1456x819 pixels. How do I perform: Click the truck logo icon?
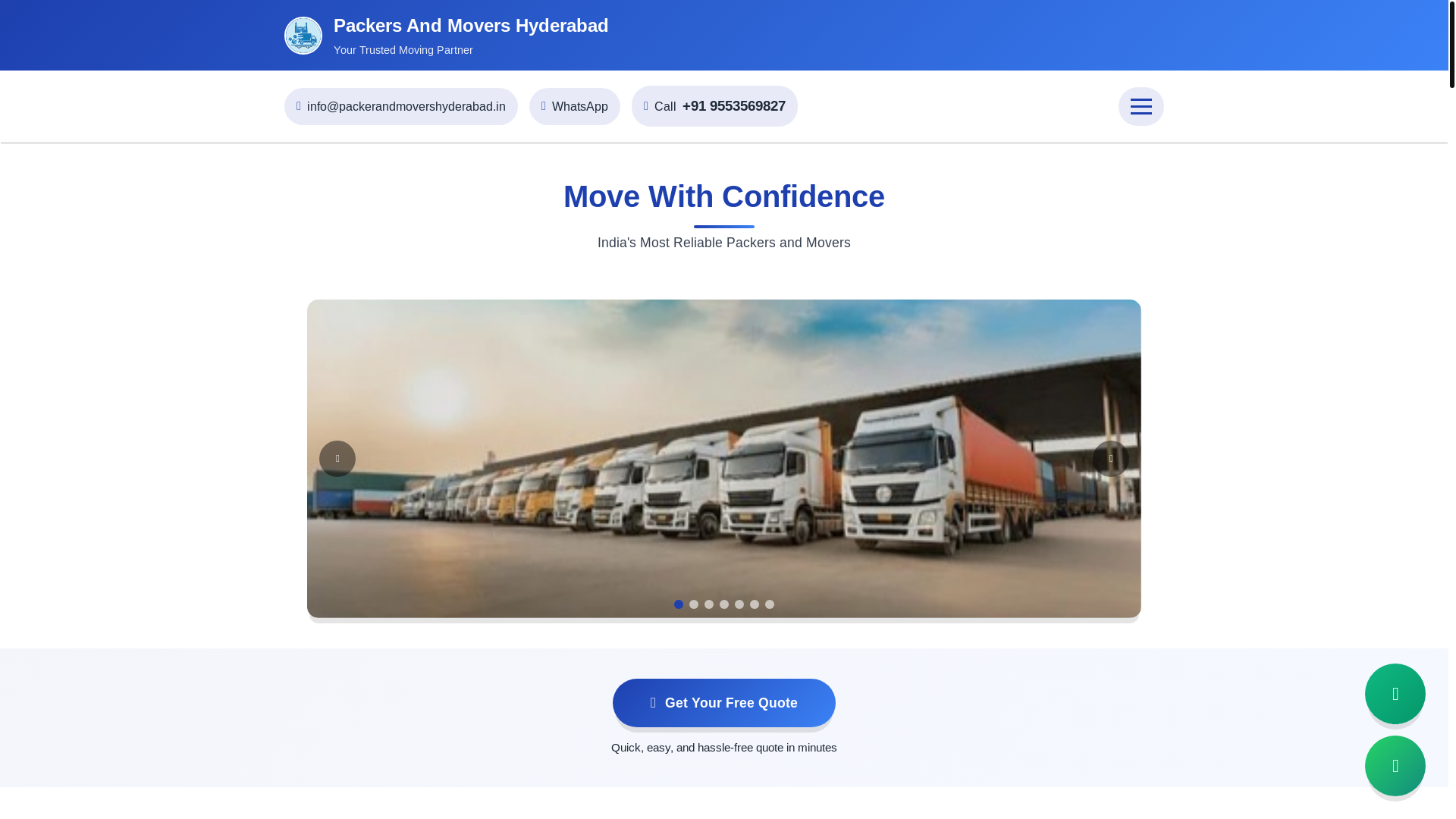303,36
